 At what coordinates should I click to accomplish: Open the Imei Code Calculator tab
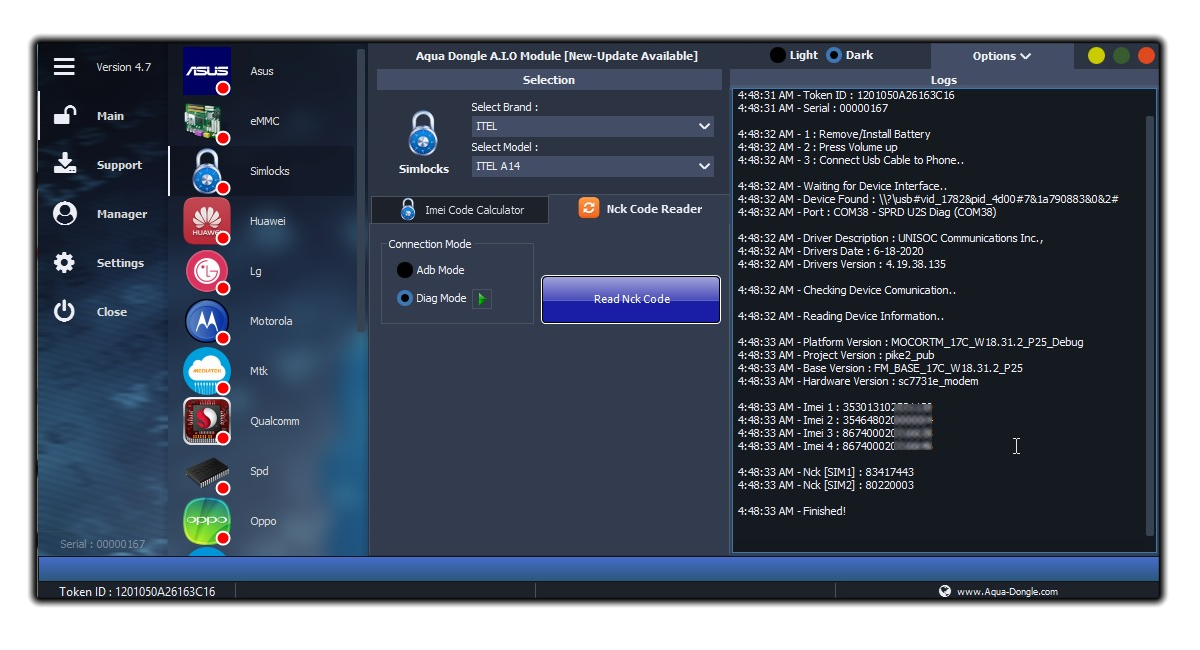click(x=461, y=210)
